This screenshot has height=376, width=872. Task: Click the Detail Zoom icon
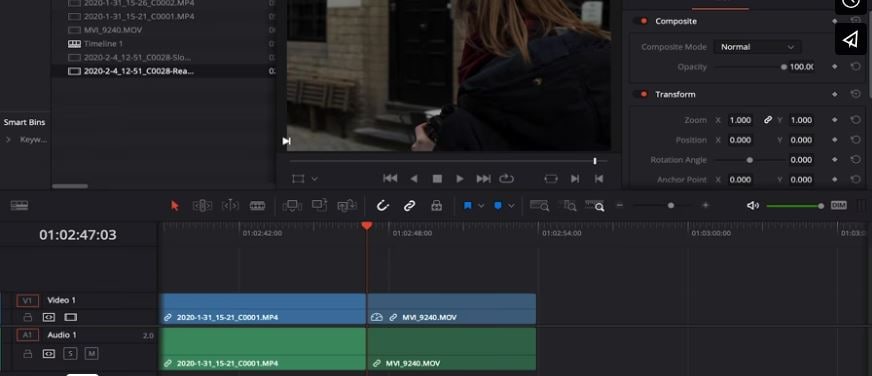click(567, 206)
